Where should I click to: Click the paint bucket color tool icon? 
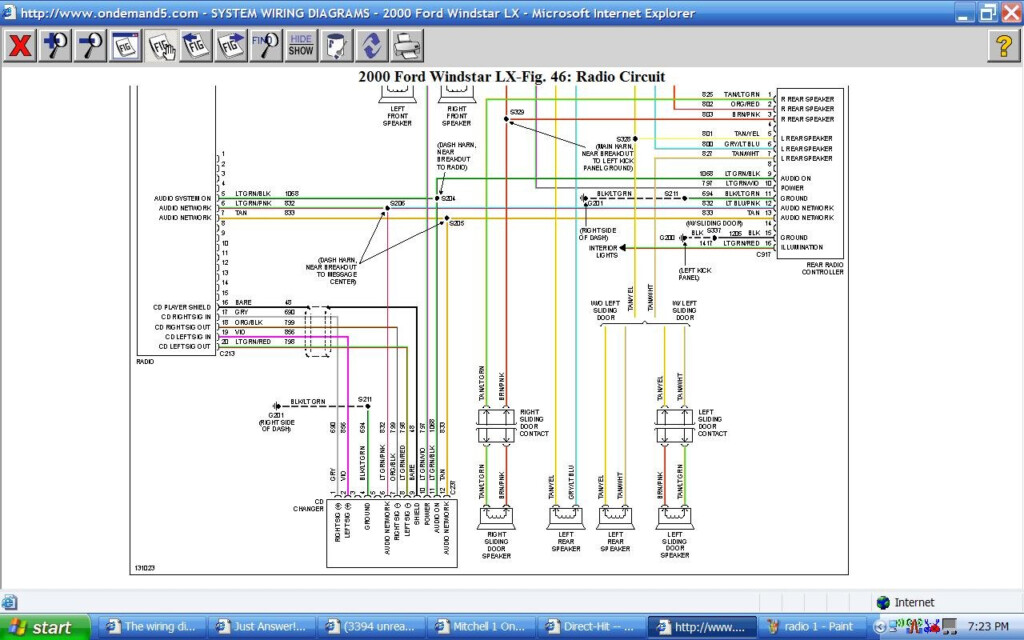(x=336, y=46)
